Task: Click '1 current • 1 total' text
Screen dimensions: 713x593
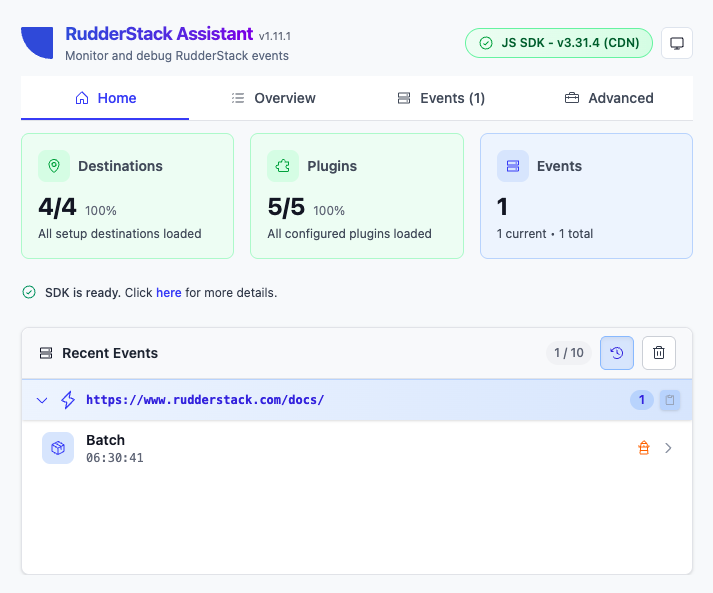Action: point(545,234)
